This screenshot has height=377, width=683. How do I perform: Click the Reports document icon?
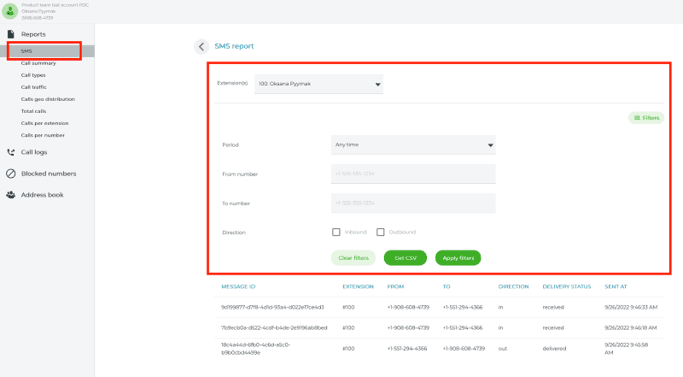[x=11, y=34]
